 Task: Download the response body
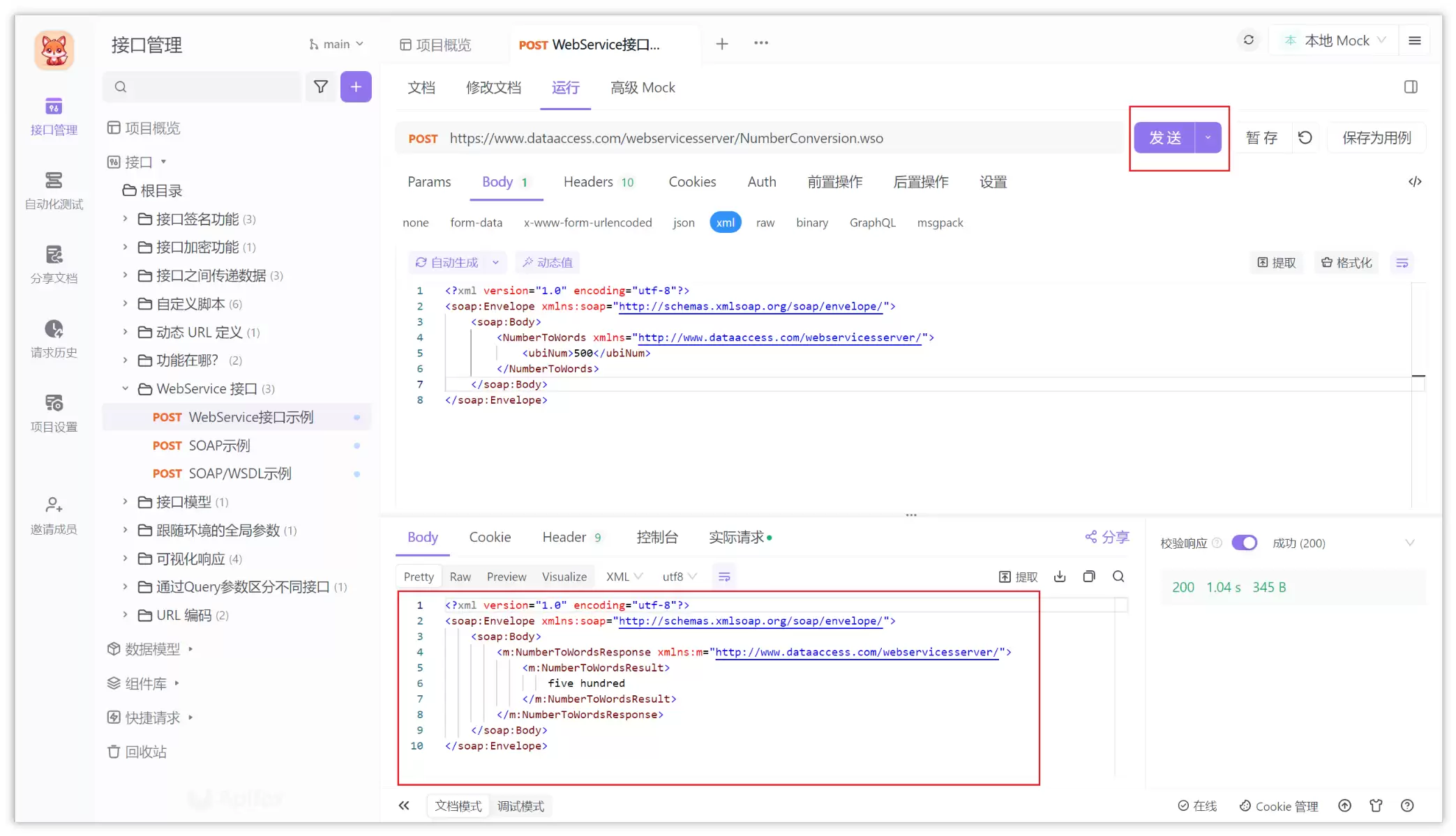click(x=1060, y=576)
